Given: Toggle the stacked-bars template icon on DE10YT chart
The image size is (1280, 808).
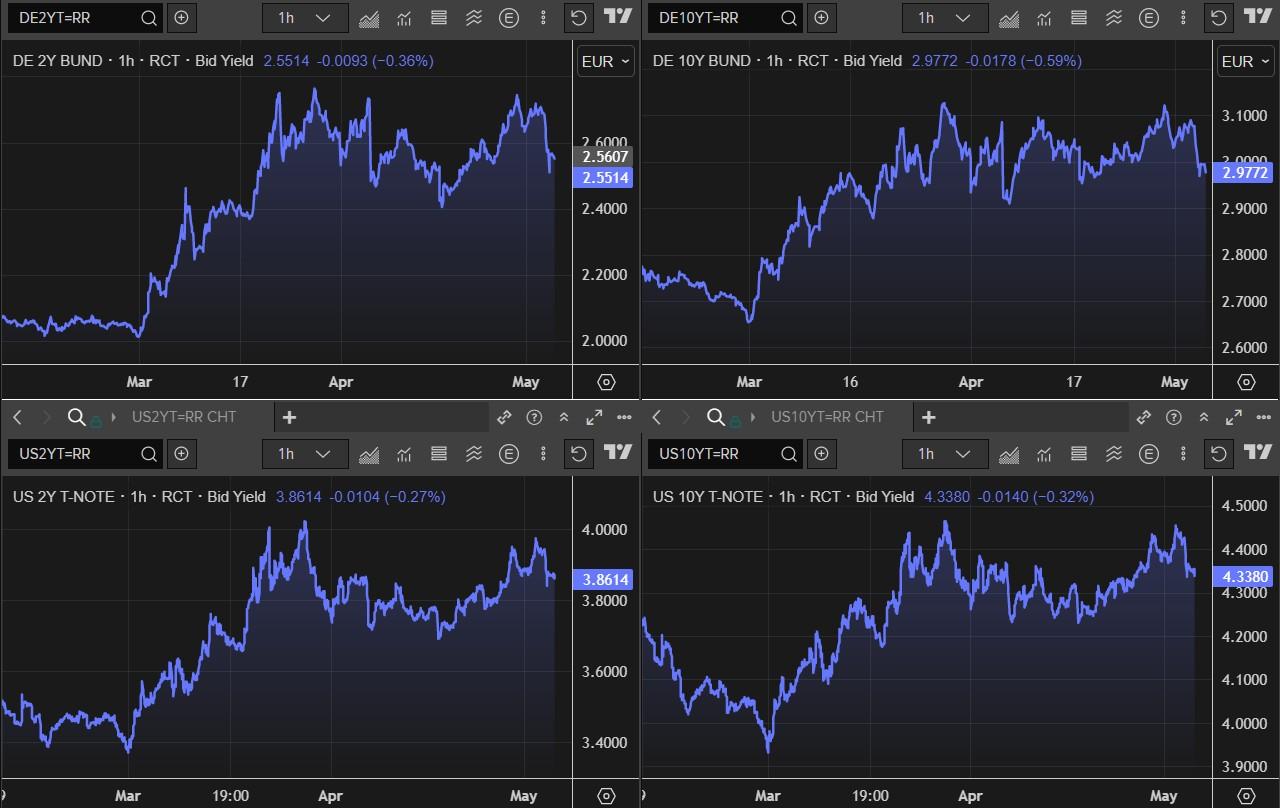Looking at the screenshot, I should coord(1079,18).
